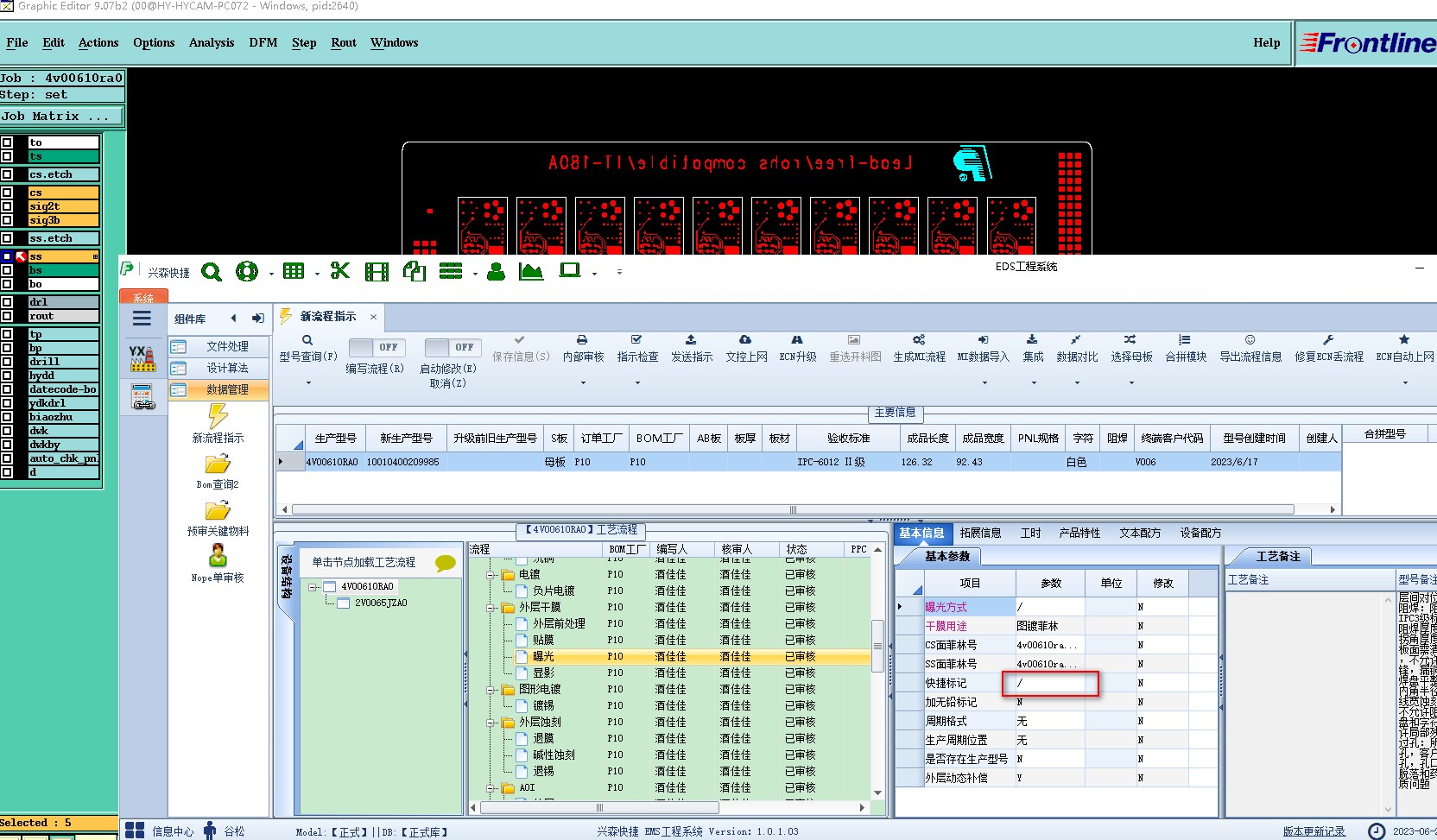1437x840 pixels.
Task: Click 文控上网 cloud upload tool
Action: [746, 349]
